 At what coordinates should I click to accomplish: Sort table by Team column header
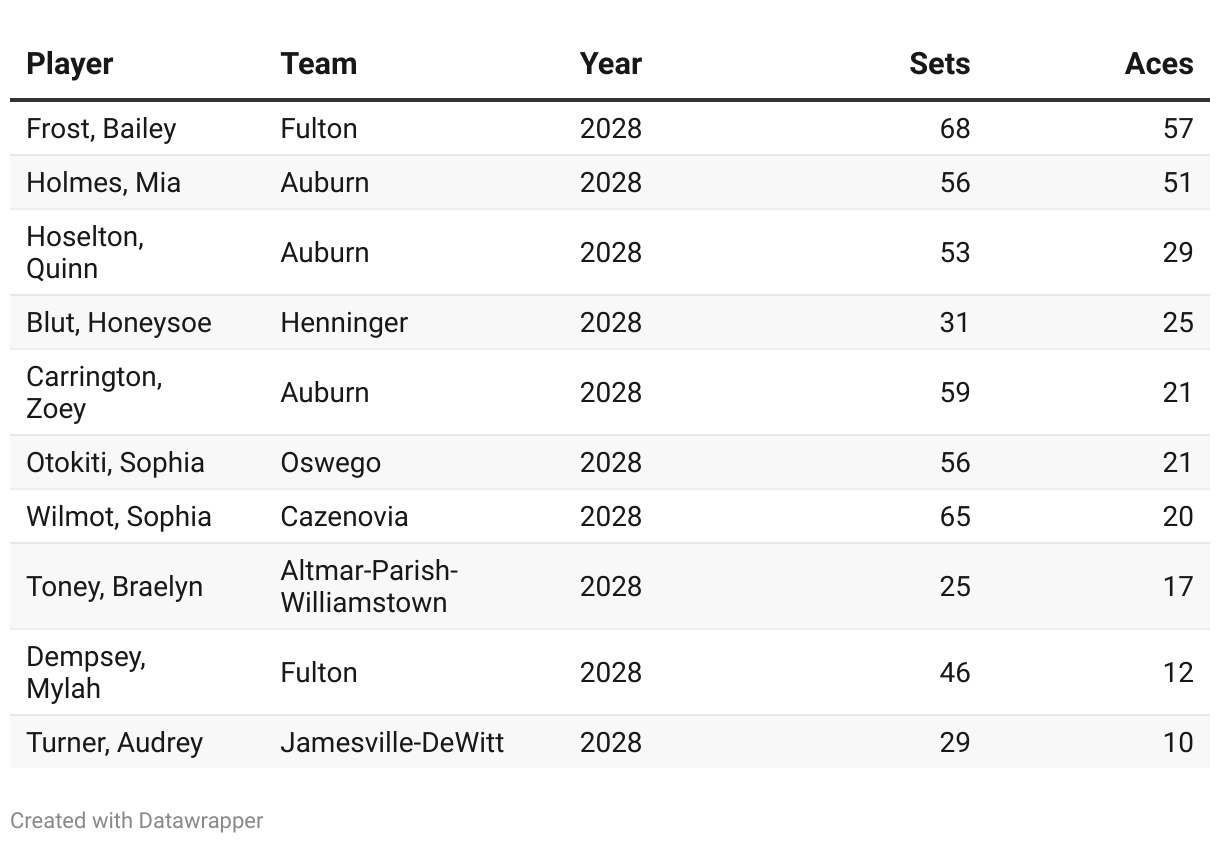click(319, 64)
